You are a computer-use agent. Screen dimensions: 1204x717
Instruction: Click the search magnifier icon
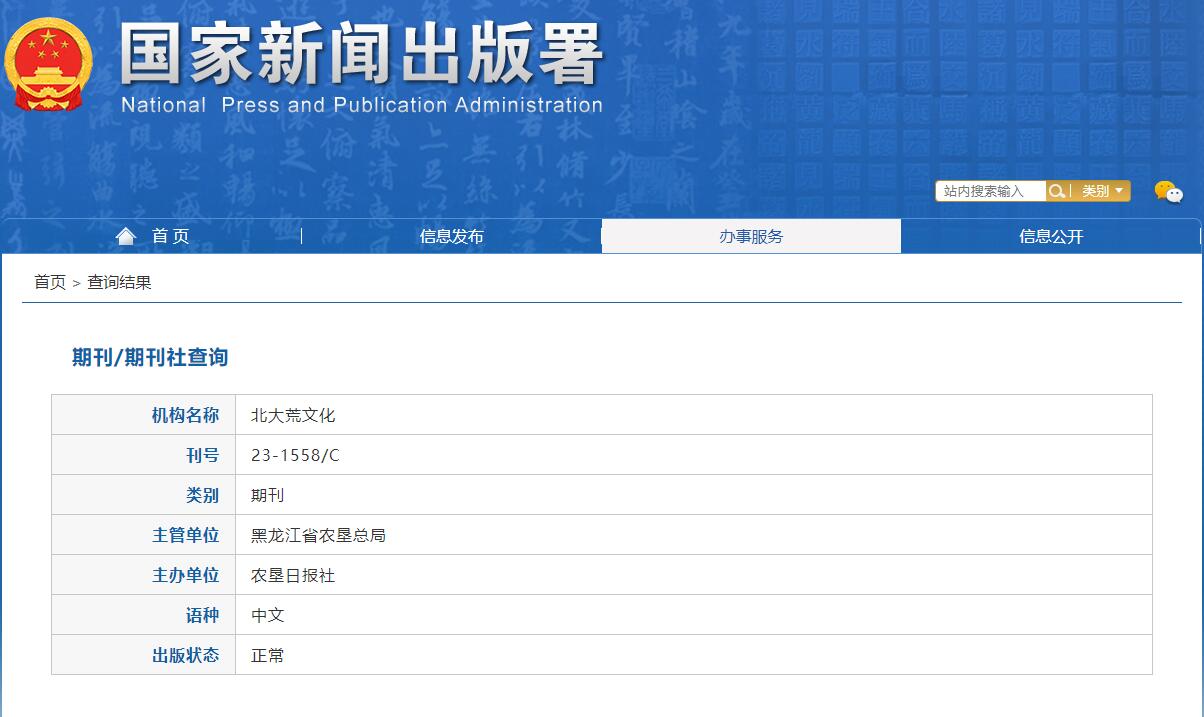[x=1057, y=190]
